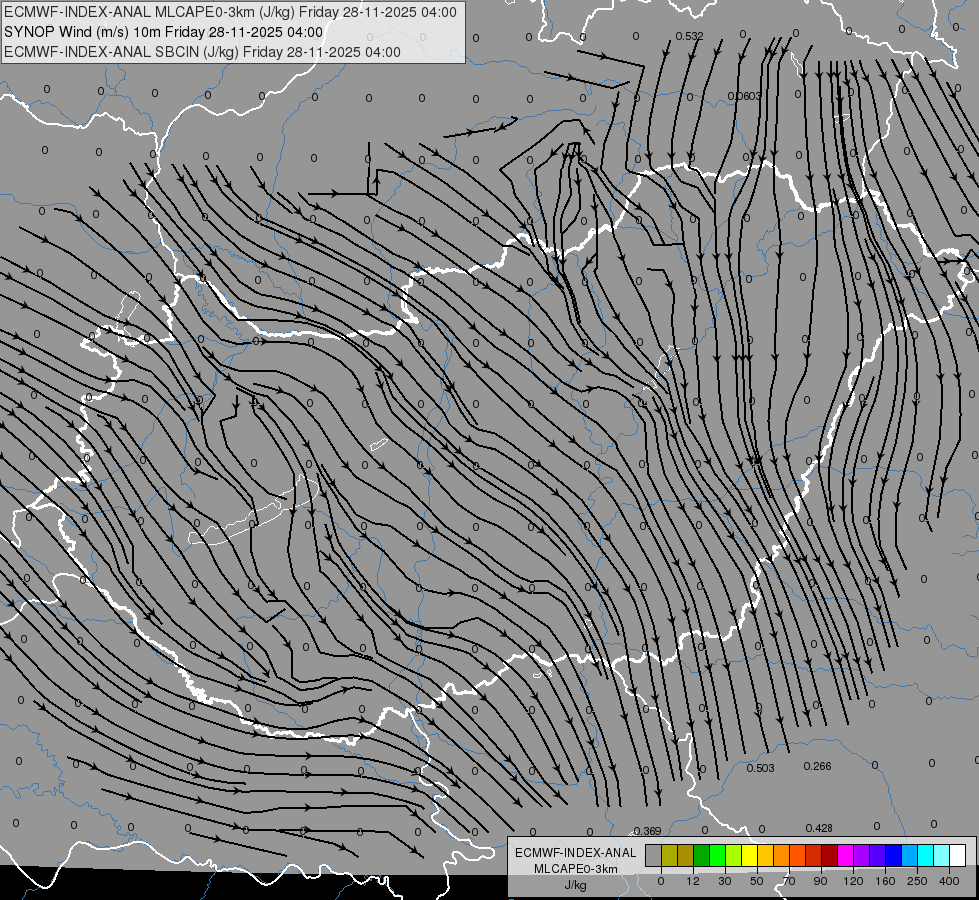Click the legend tick label 30

(x=725, y=881)
